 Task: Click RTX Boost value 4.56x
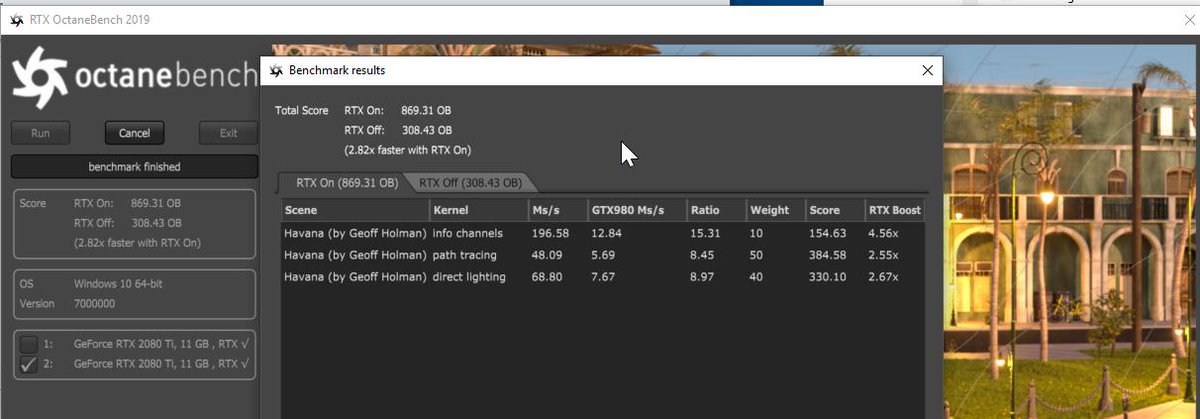click(x=885, y=233)
